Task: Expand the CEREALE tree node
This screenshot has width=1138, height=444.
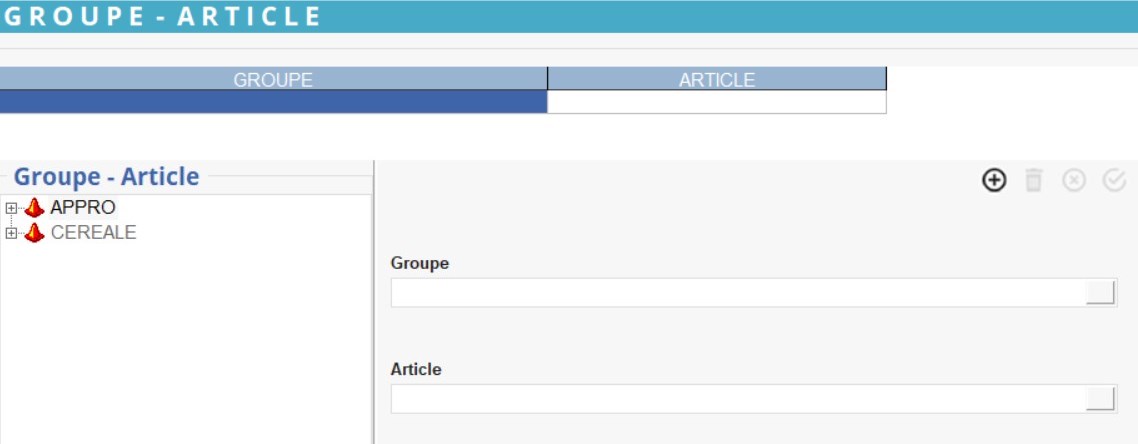Action: [11, 233]
